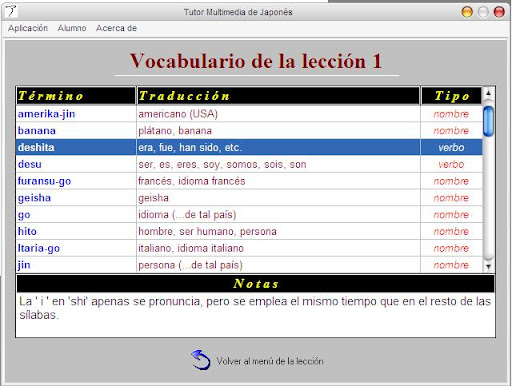Click the scrollbar up arrow

click(488, 93)
